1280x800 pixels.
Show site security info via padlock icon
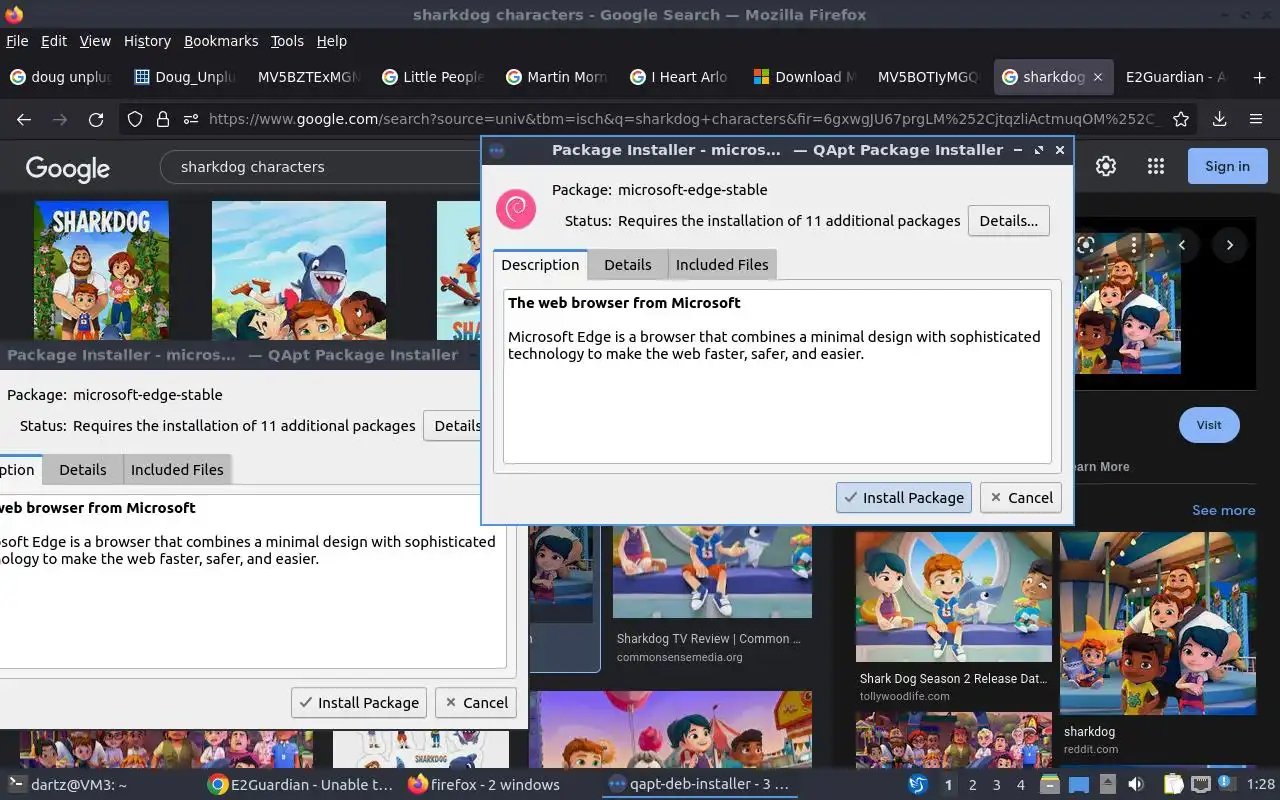click(x=163, y=119)
